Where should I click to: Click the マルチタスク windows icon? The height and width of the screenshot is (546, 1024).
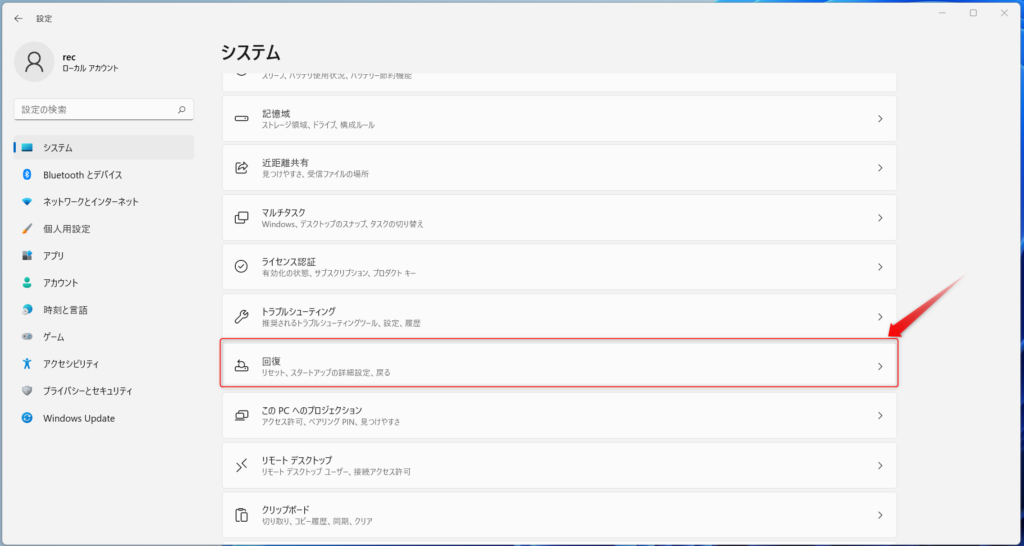[x=242, y=217]
